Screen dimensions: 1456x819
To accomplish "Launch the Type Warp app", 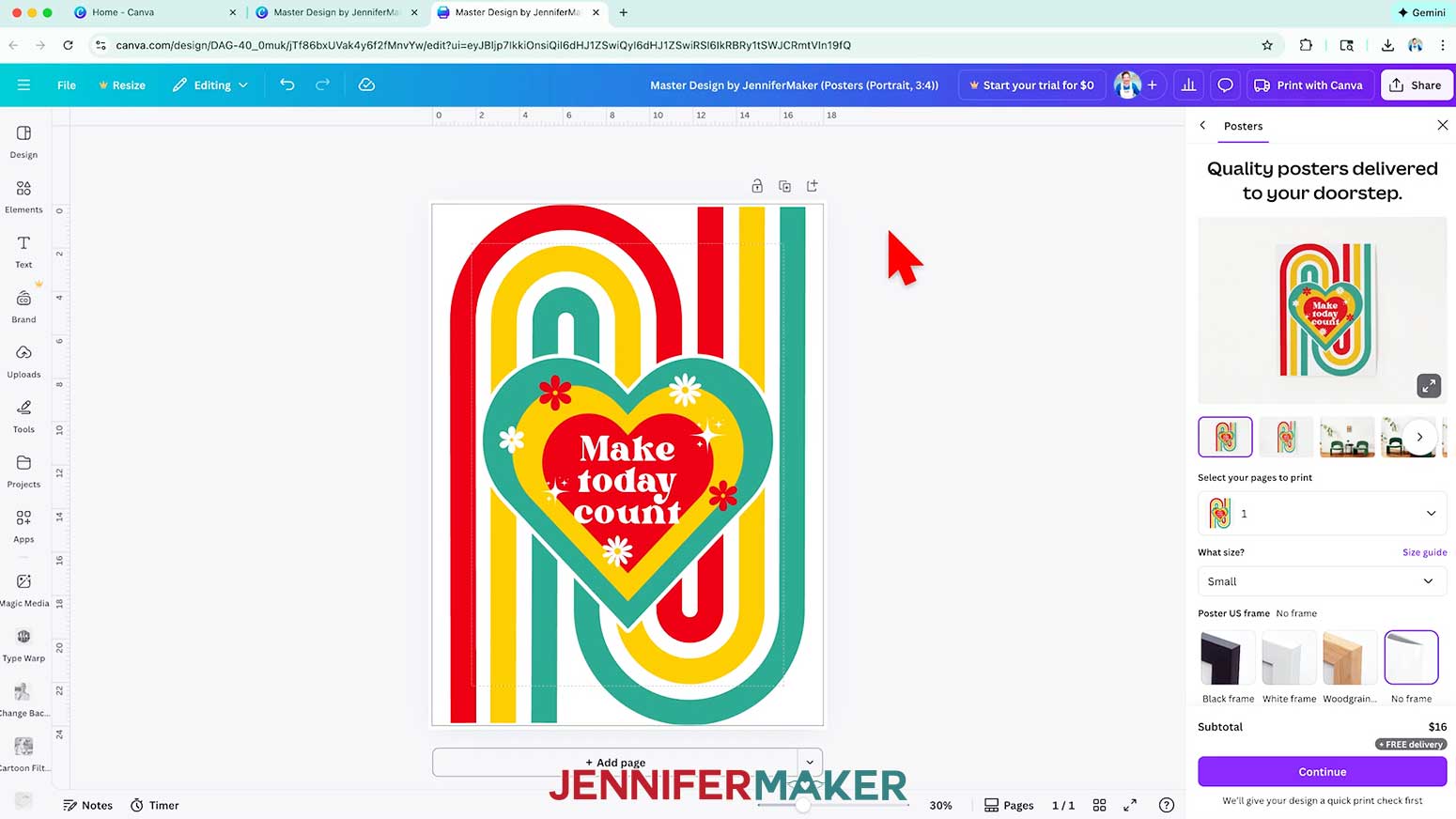I will pos(23,644).
